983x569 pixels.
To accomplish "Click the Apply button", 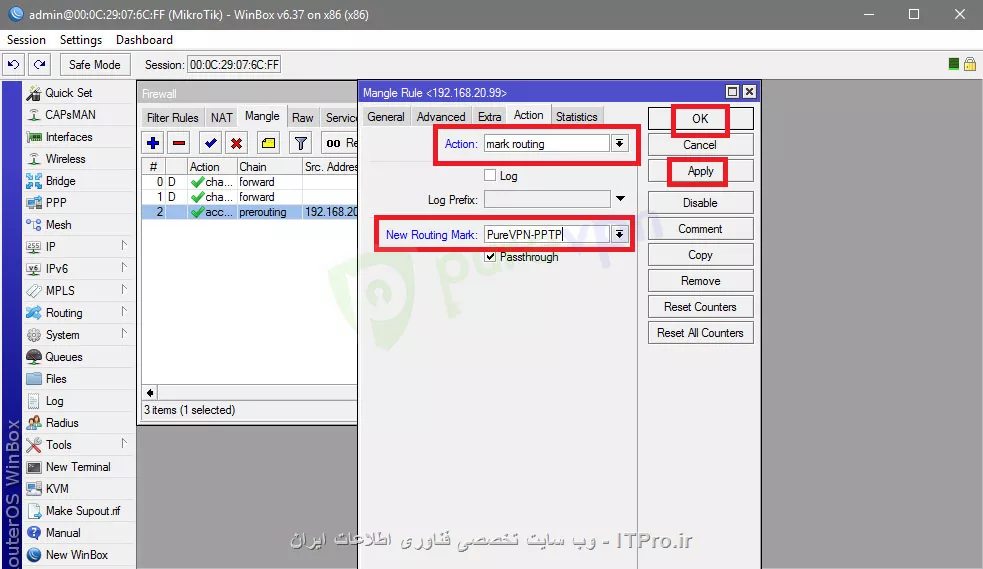I will pos(700,171).
